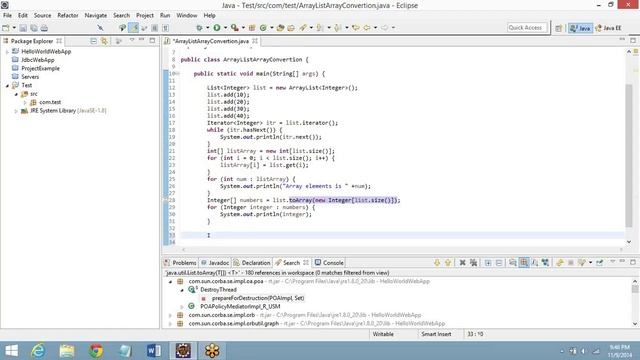Click the New Java Package icon
This screenshot has width=640, height=360.
[x=252, y=28]
